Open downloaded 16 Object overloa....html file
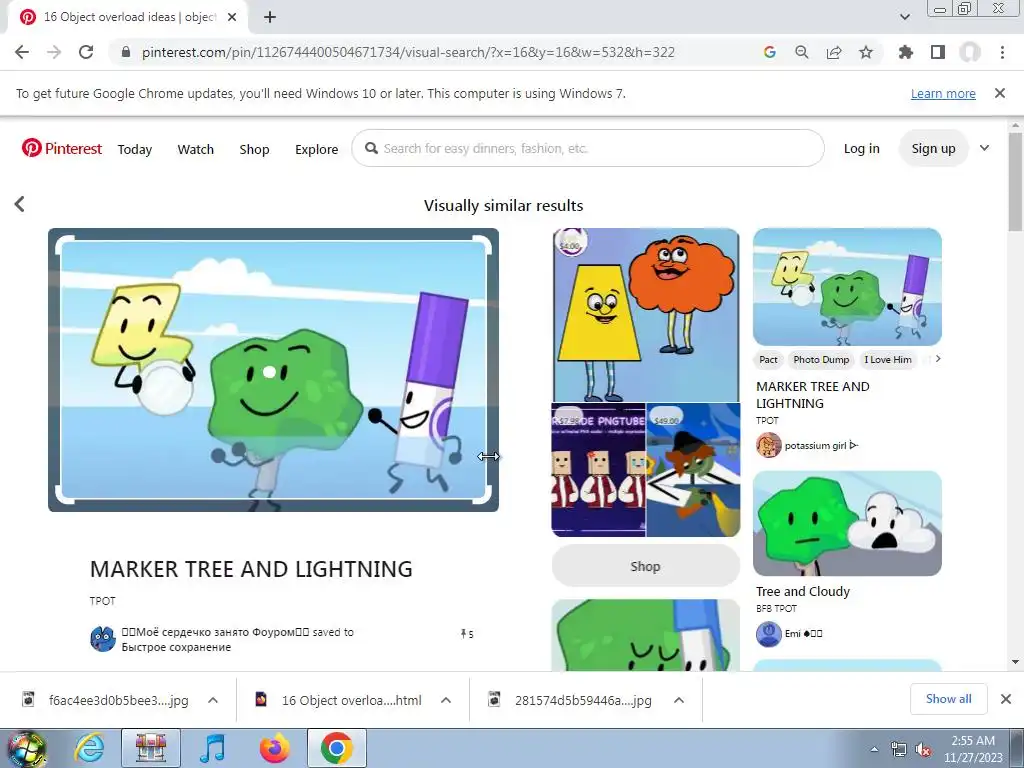Screen dimensions: 1024x768 (340, 700)
